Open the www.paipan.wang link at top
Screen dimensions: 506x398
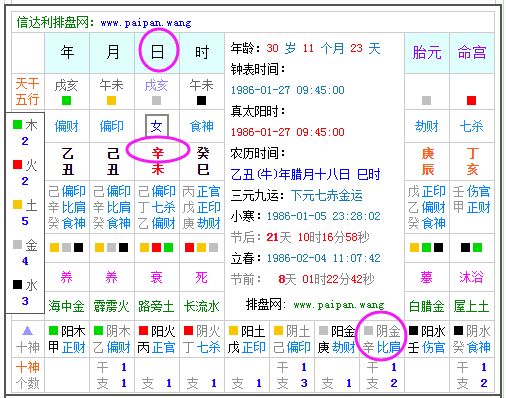click(146, 23)
